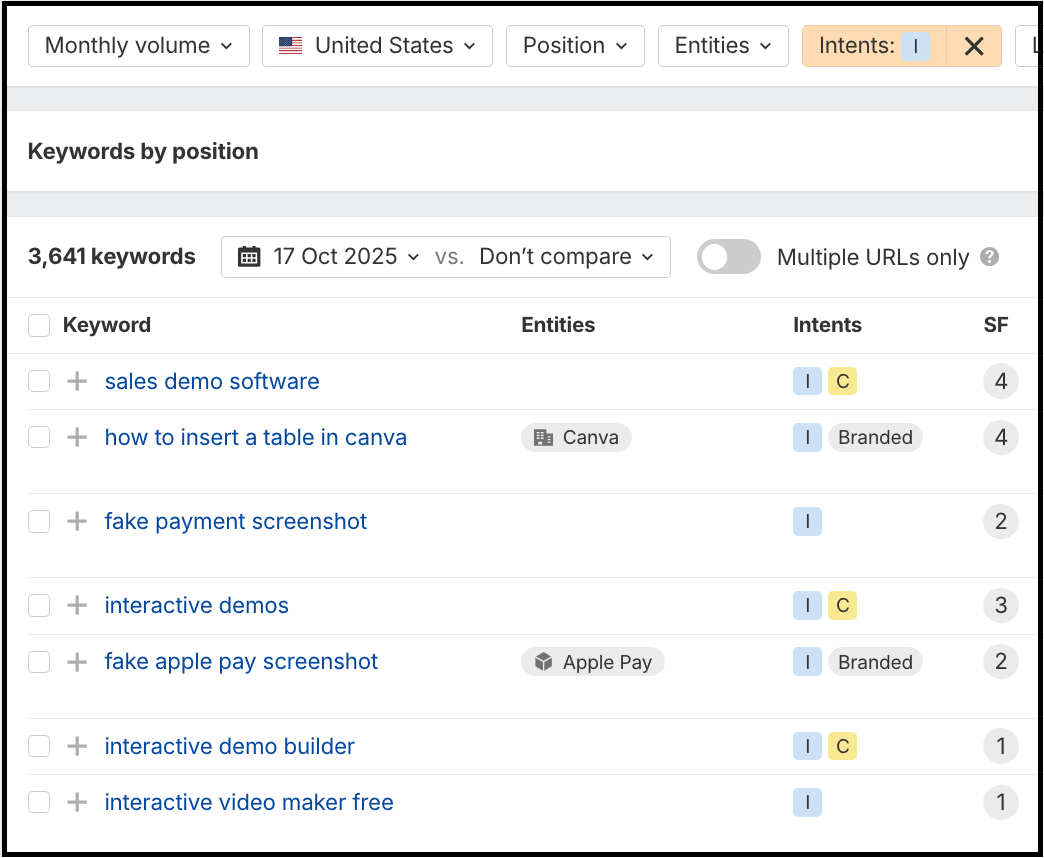1044x858 pixels.
Task: Click the Apple Pay entity badge
Action: 593,662
